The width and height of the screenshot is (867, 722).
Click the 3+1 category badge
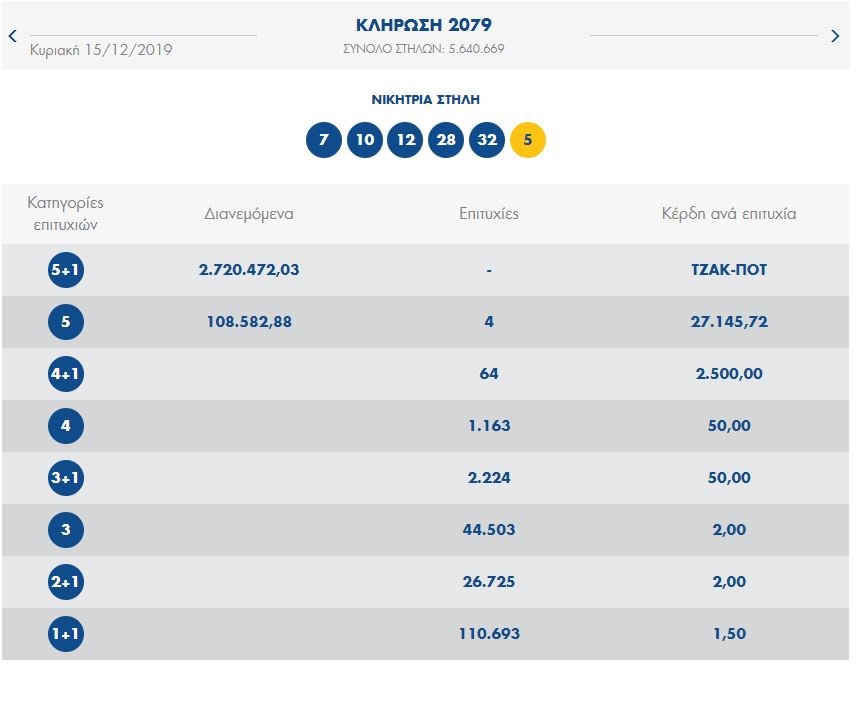66,478
